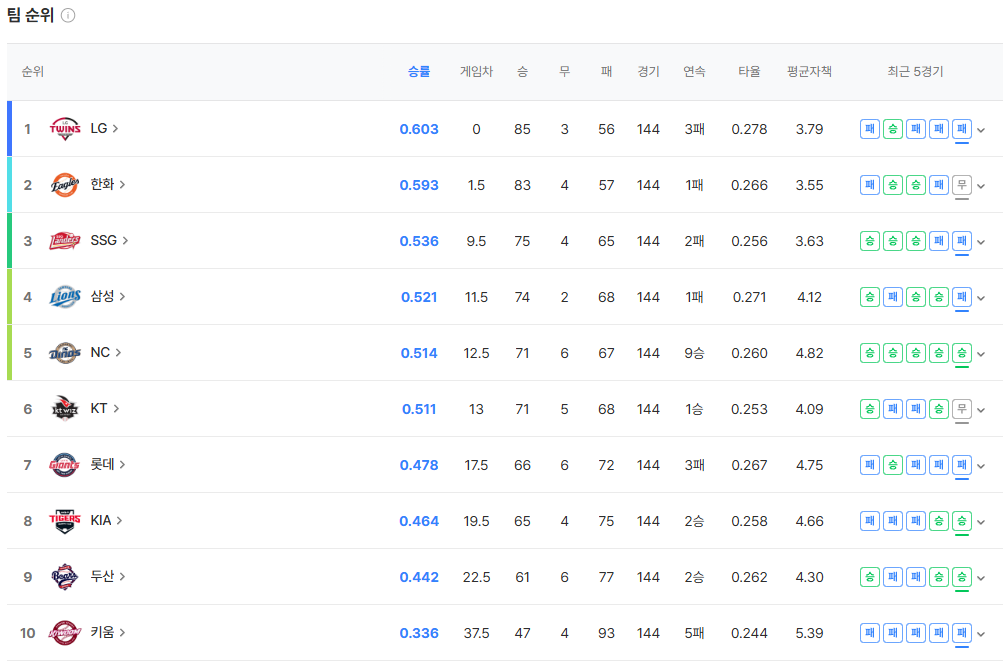Image resolution: width=1003 pixels, height=662 pixels.
Task: Sort by 타율 column header
Action: (x=749, y=72)
